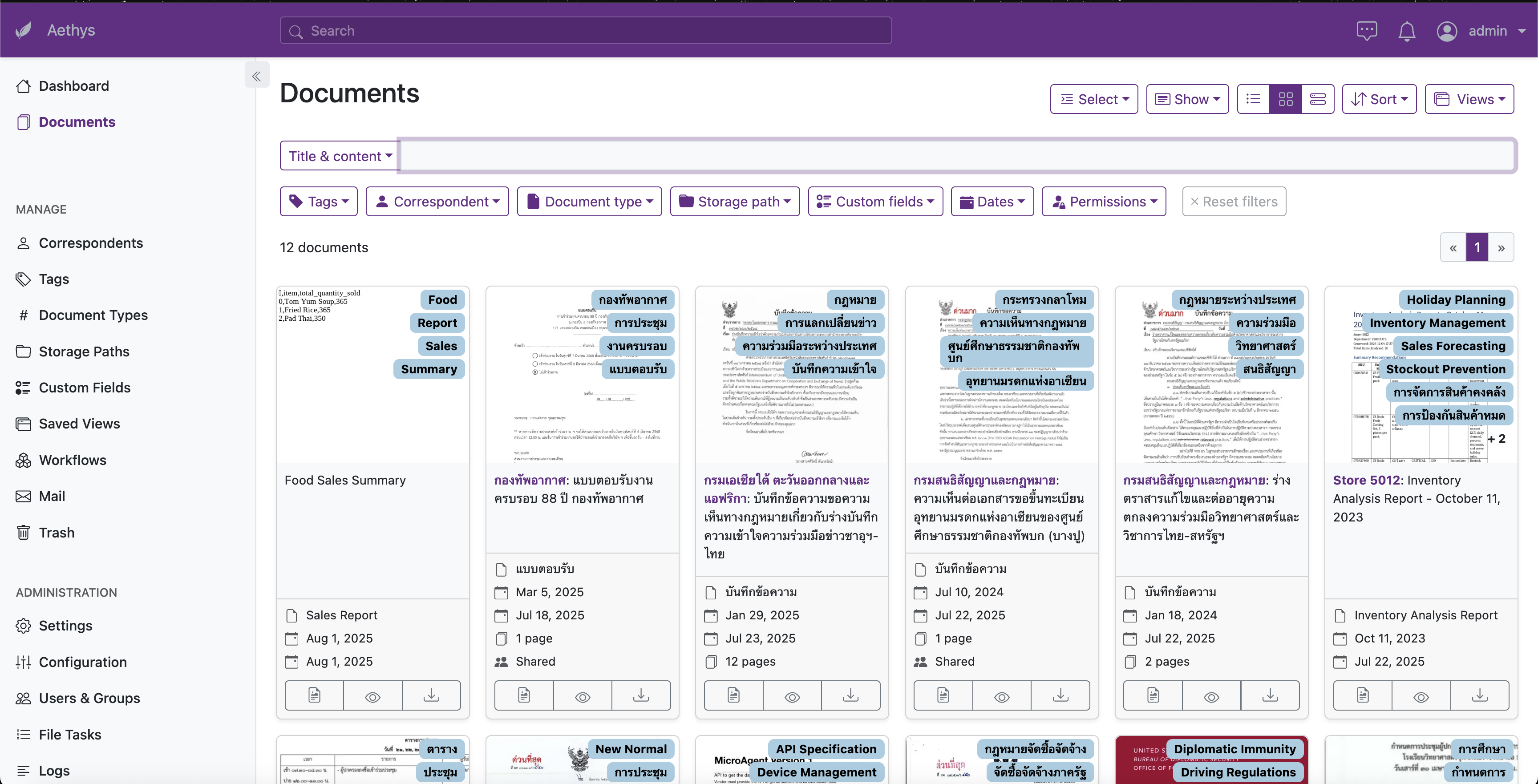The height and width of the screenshot is (784, 1538).
Task: Open Custom Fields from the Manage section
Action: pos(85,387)
